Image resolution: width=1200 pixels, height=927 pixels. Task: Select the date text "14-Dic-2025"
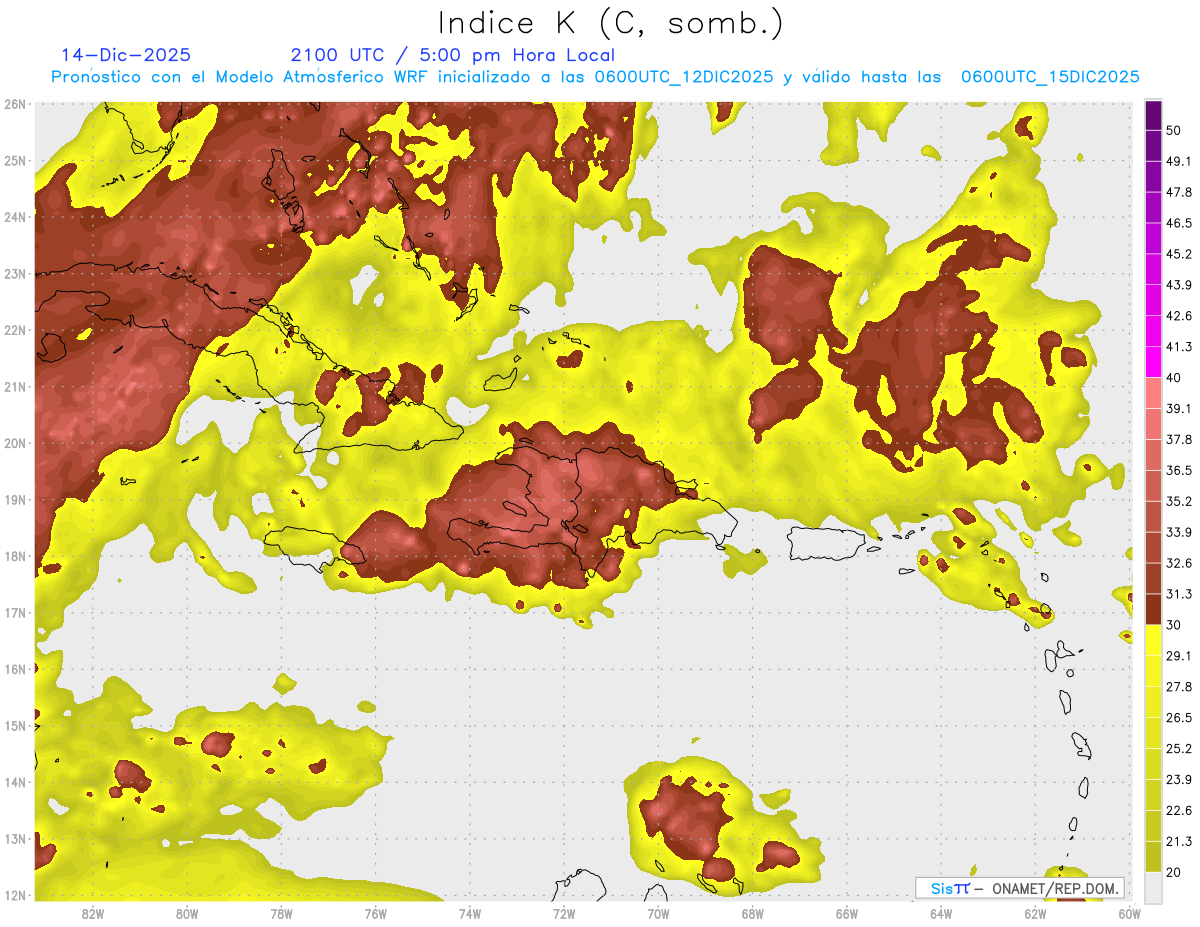coord(126,55)
